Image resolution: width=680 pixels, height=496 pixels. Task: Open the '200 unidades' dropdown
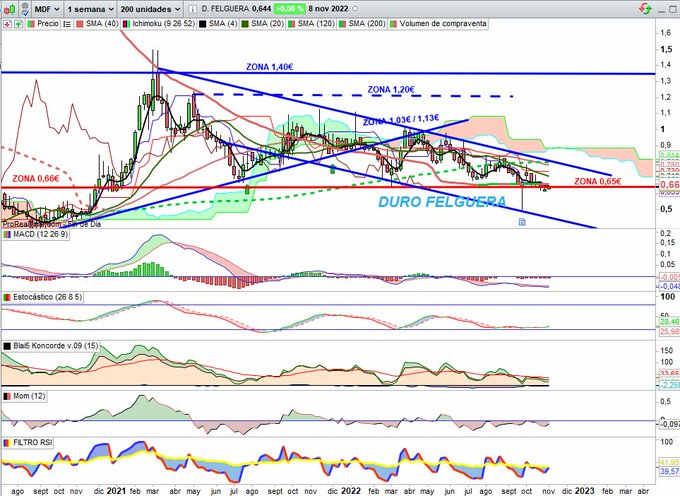[x=150, y=9]
